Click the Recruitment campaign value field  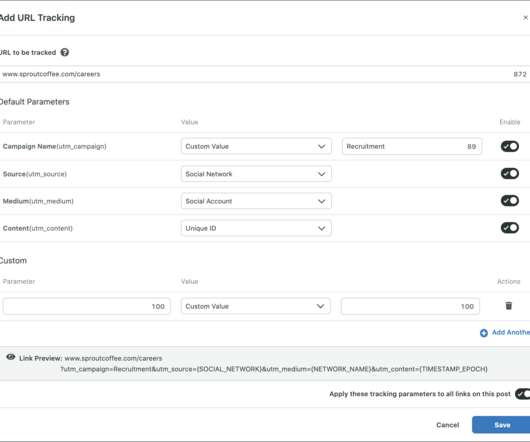pyautogui.click(x=412, y=146)
